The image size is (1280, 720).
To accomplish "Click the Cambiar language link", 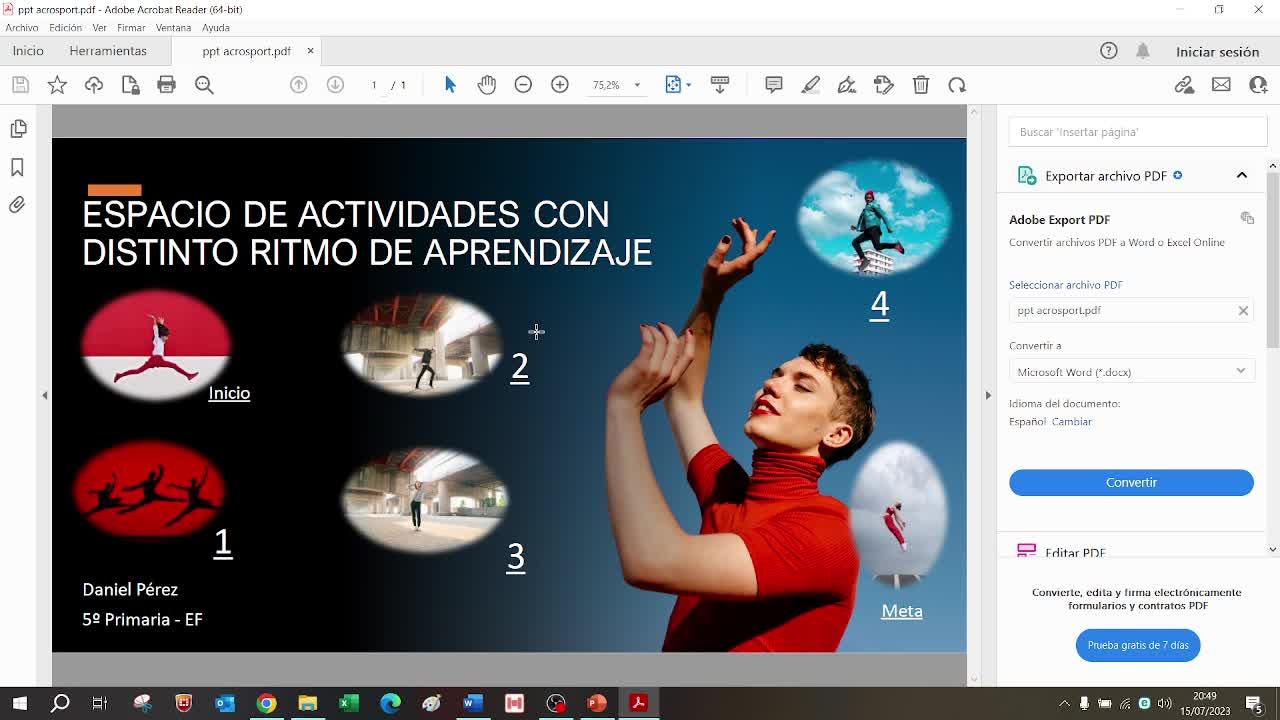I will click(1071, 422).
